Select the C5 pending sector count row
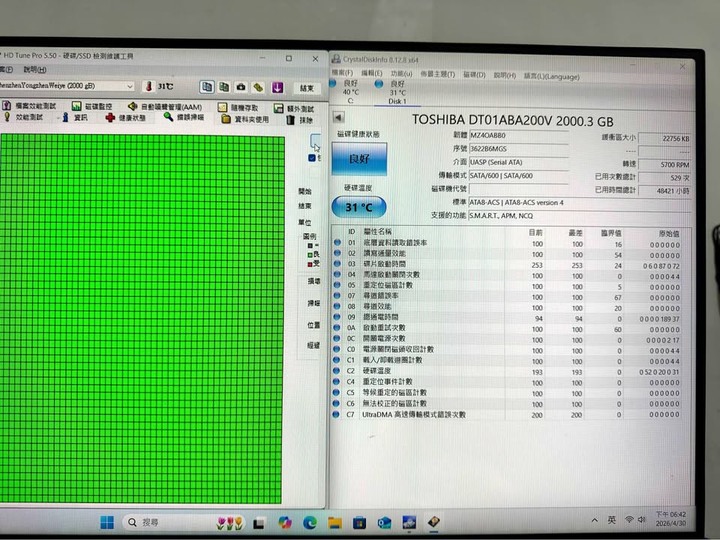 (506, 393)
